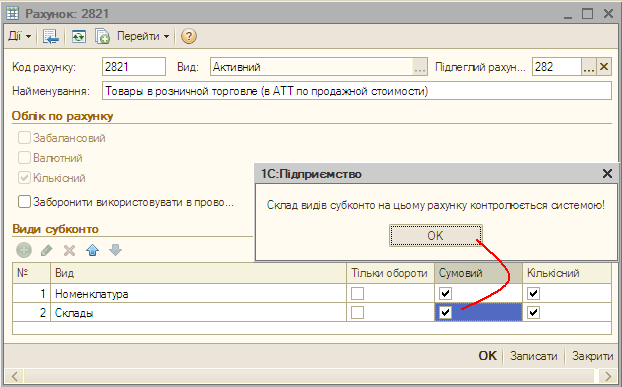Screen dimensions: 622x387
Task: Toggle the Забалансовий checkbox
Action: [x=24, y=138]
